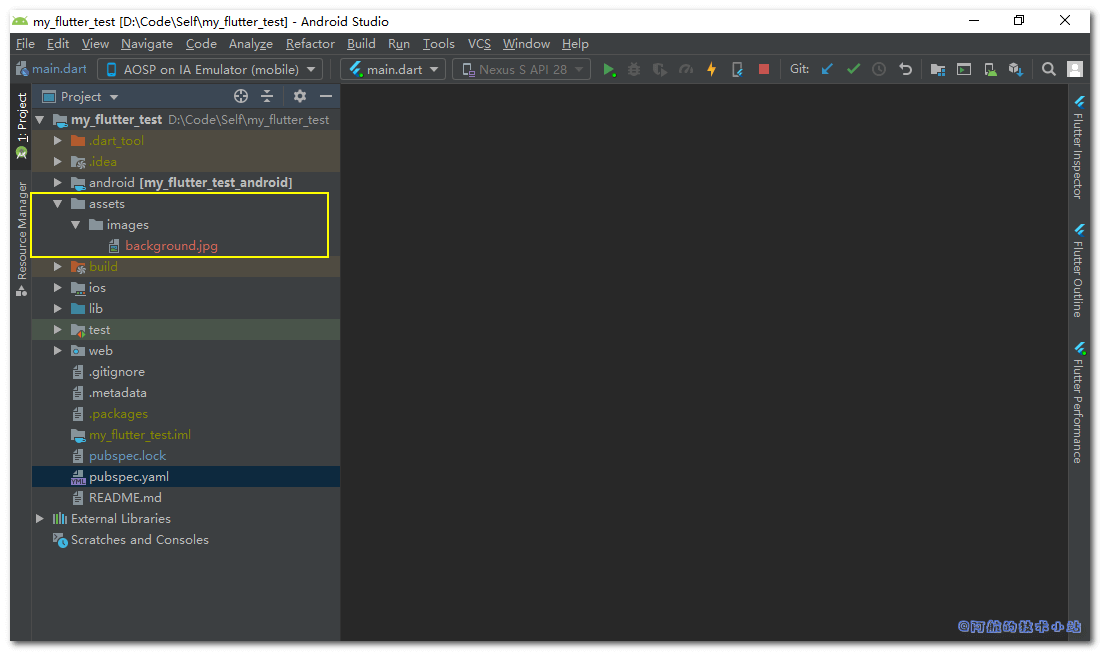Viewport: 1101px width, 652px height.
Task: Collapse the assets folder
Action: 58,204
